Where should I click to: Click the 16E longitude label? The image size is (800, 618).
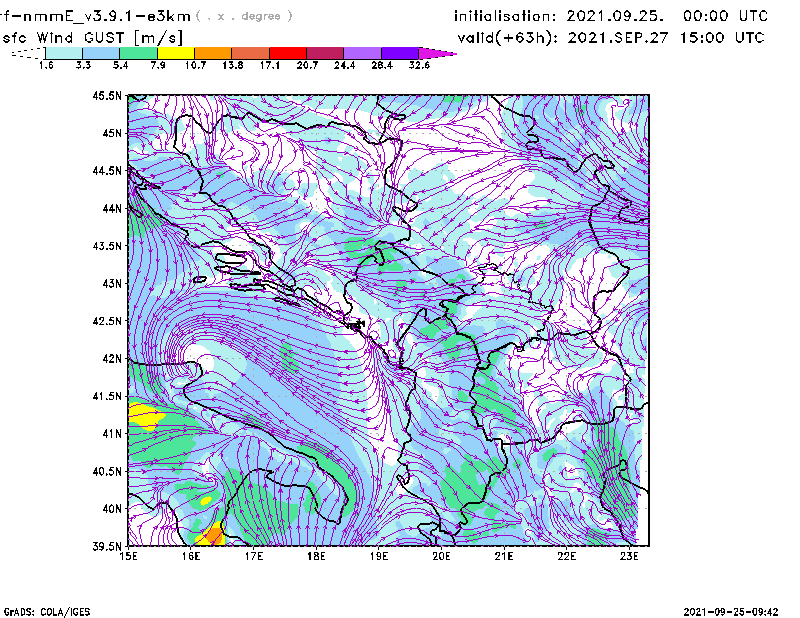pyautogui.click(x=191, y=556)
